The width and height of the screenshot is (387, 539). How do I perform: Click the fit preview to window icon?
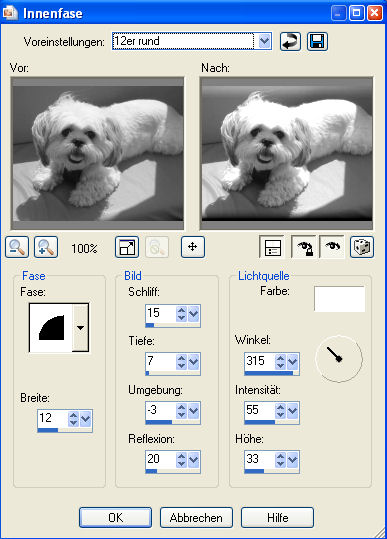pyautogui.click(x=127, y=247)
